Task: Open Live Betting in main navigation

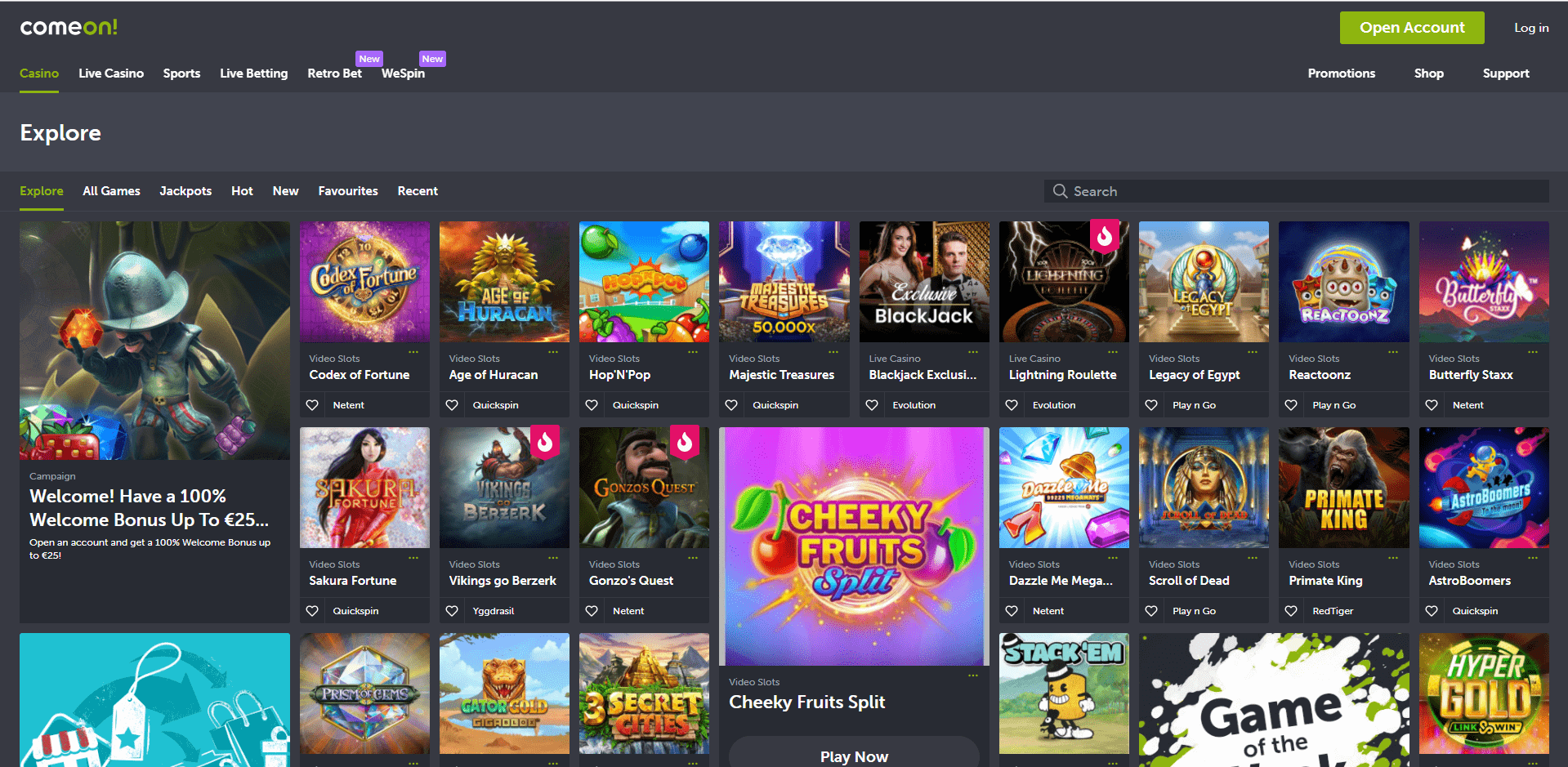Action: coord(254,74)
